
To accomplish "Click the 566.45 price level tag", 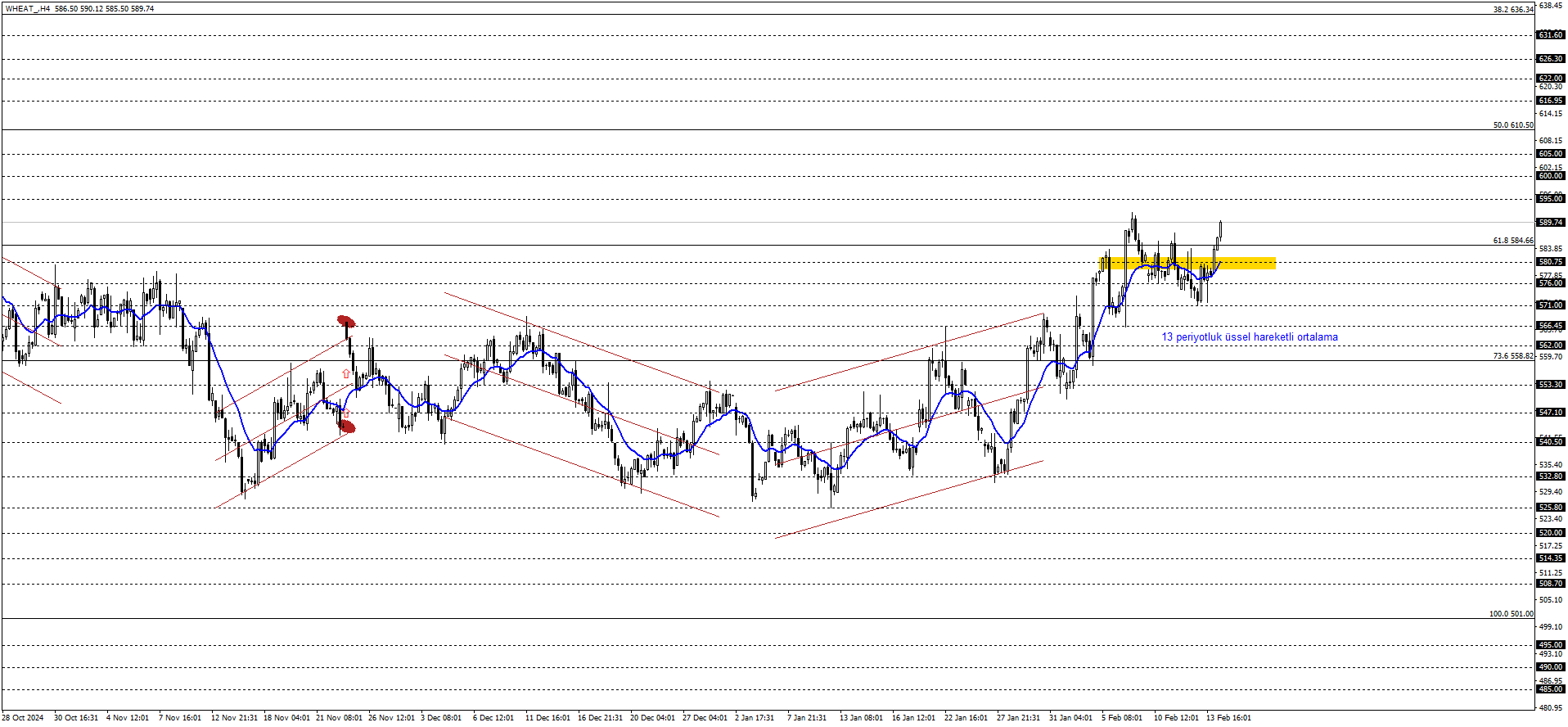I will [x=1551, y=326].
